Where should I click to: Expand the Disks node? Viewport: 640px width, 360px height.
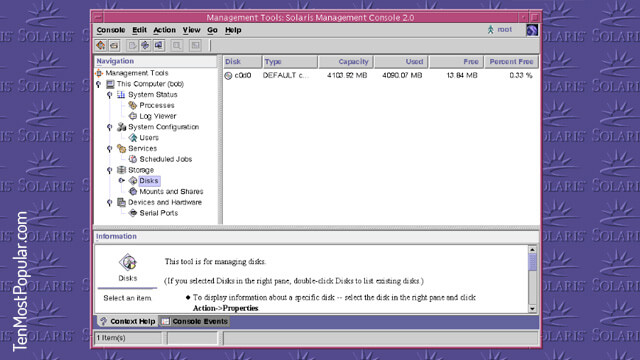tap(121, 180)
